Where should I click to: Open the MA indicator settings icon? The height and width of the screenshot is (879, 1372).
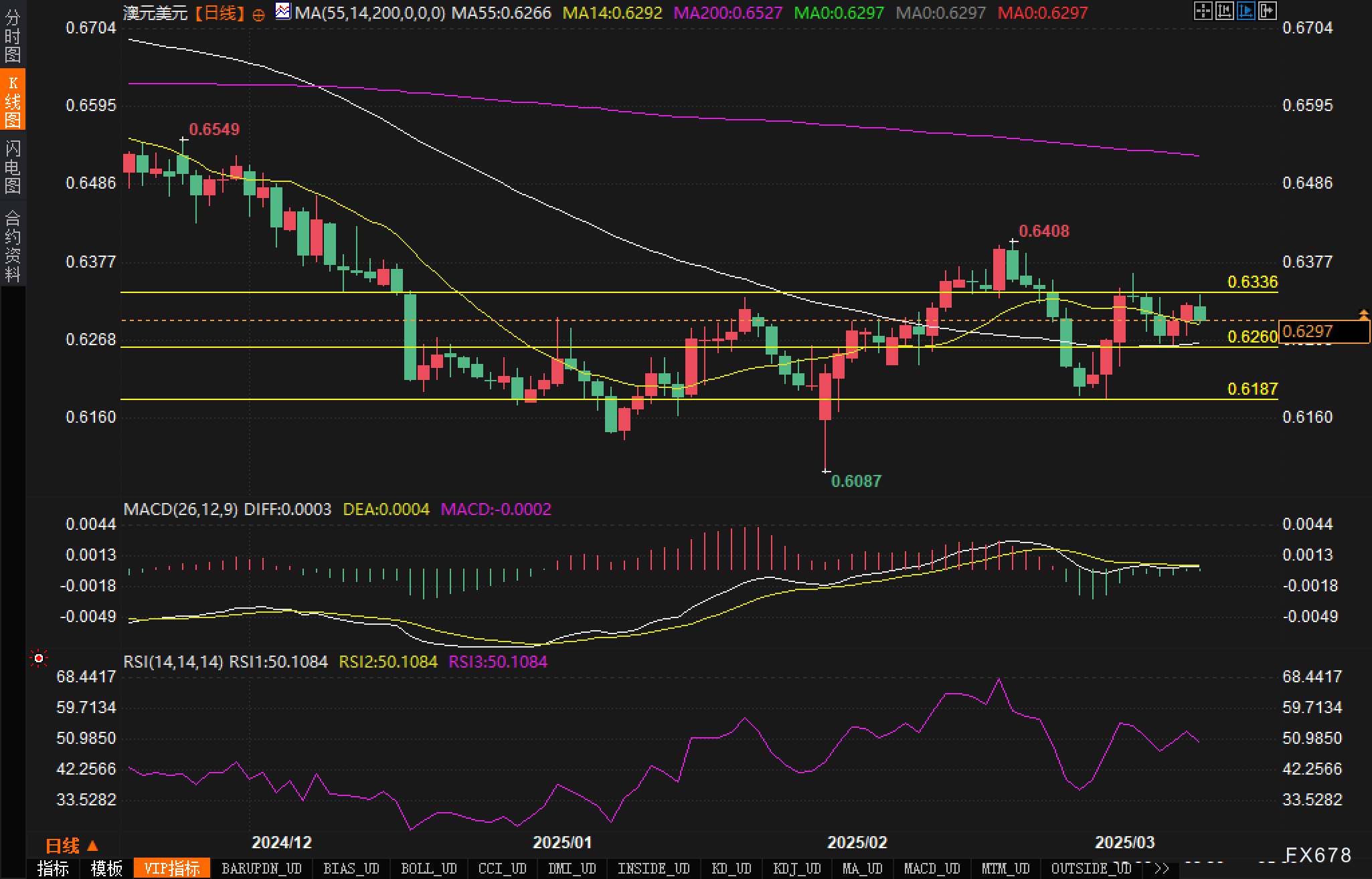coord(282,11)
